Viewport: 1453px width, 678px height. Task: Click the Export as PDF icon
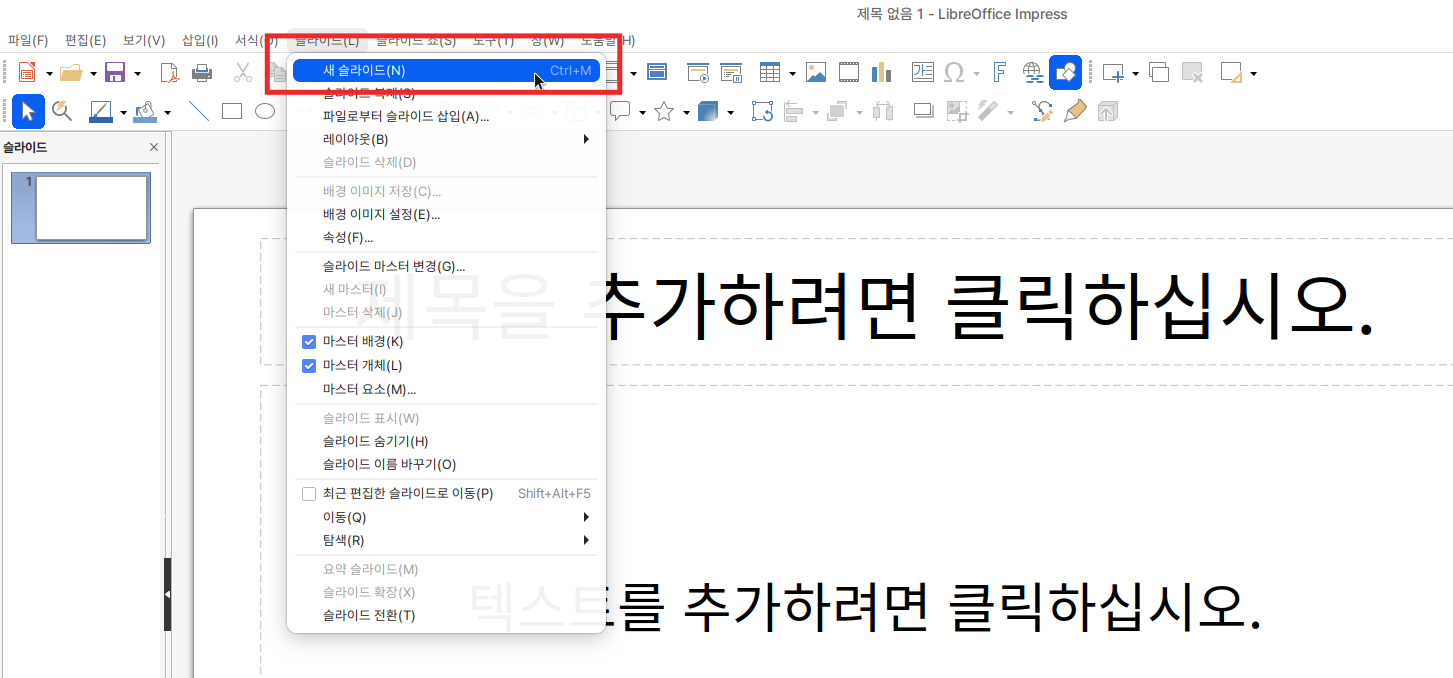tap(169, 72)
